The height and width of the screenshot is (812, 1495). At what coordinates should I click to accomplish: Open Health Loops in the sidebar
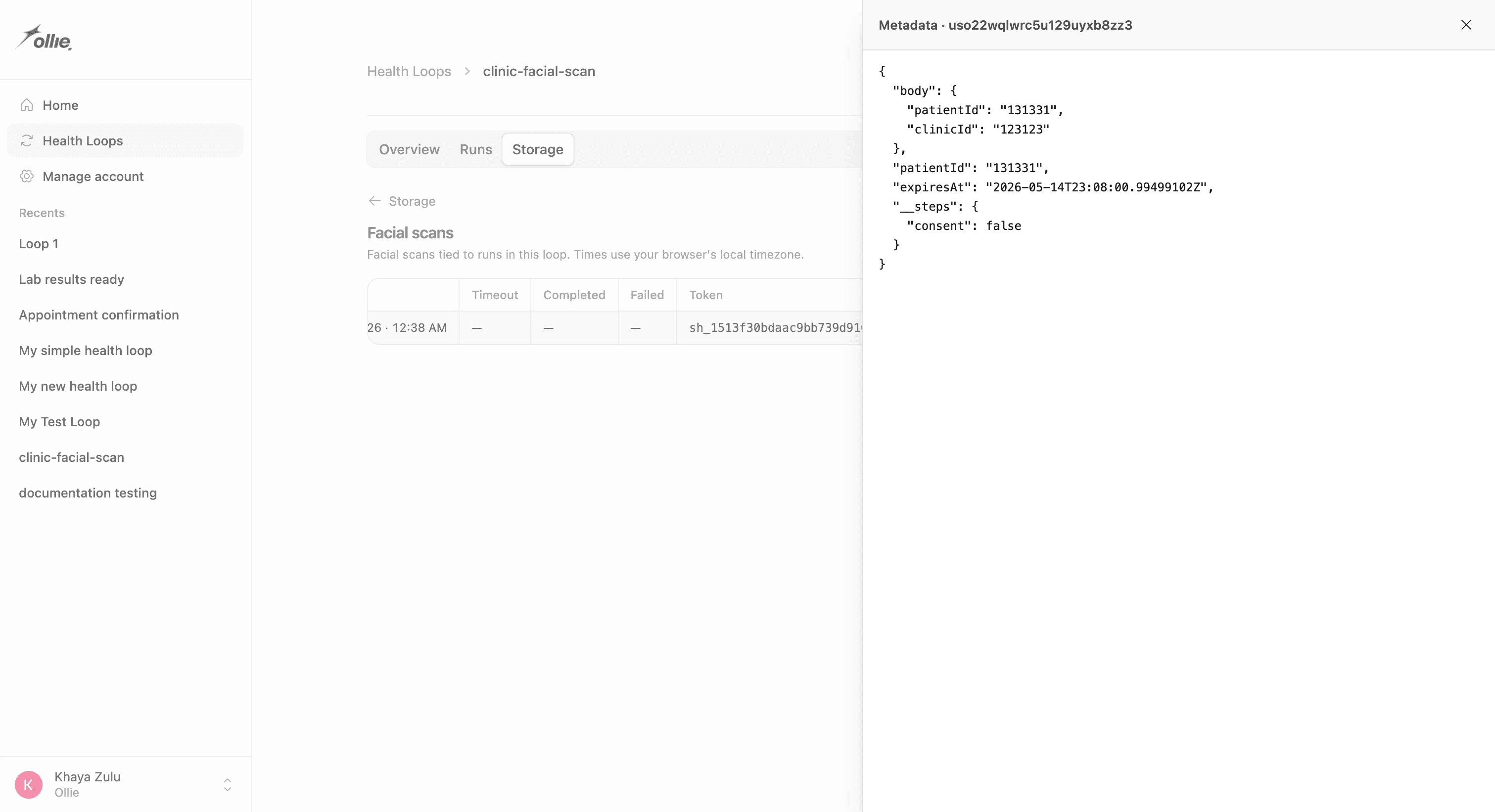[125, 140]
